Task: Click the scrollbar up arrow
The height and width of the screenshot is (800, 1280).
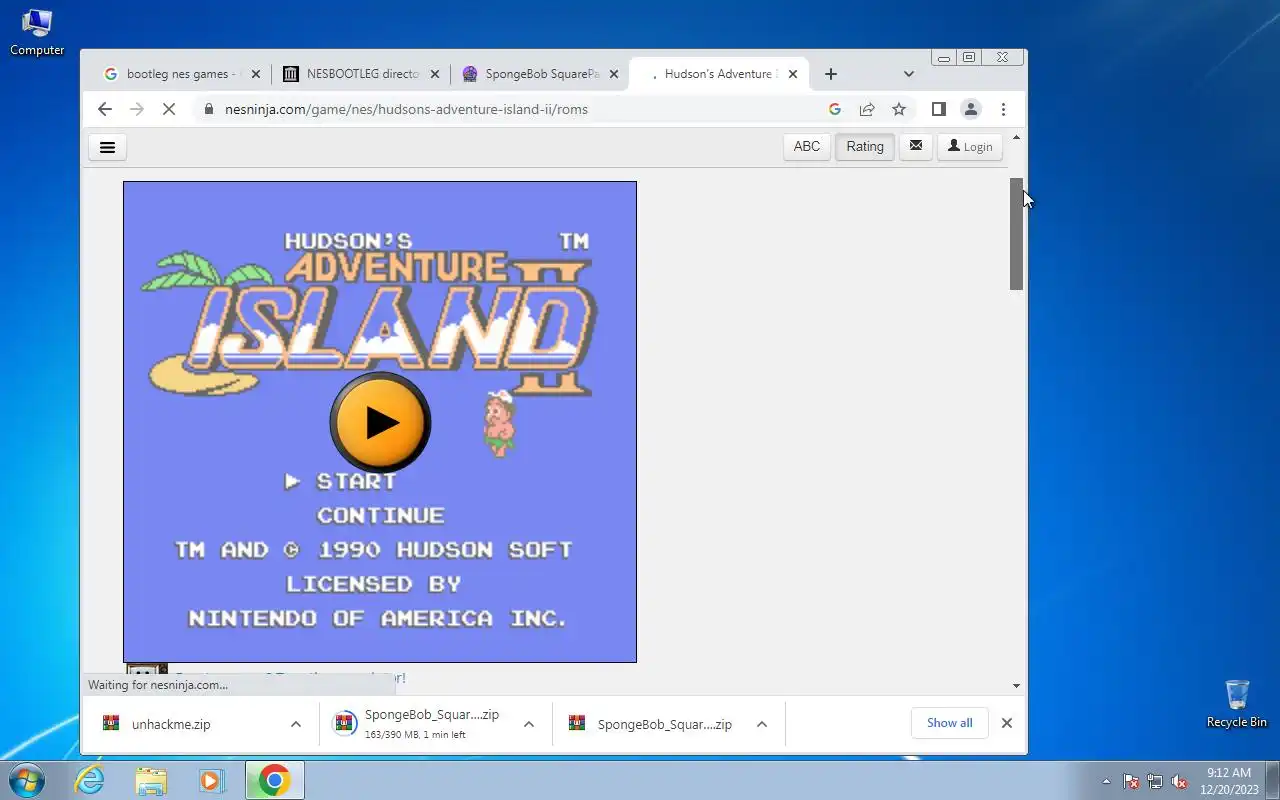Action: [x=1016, y=138]
